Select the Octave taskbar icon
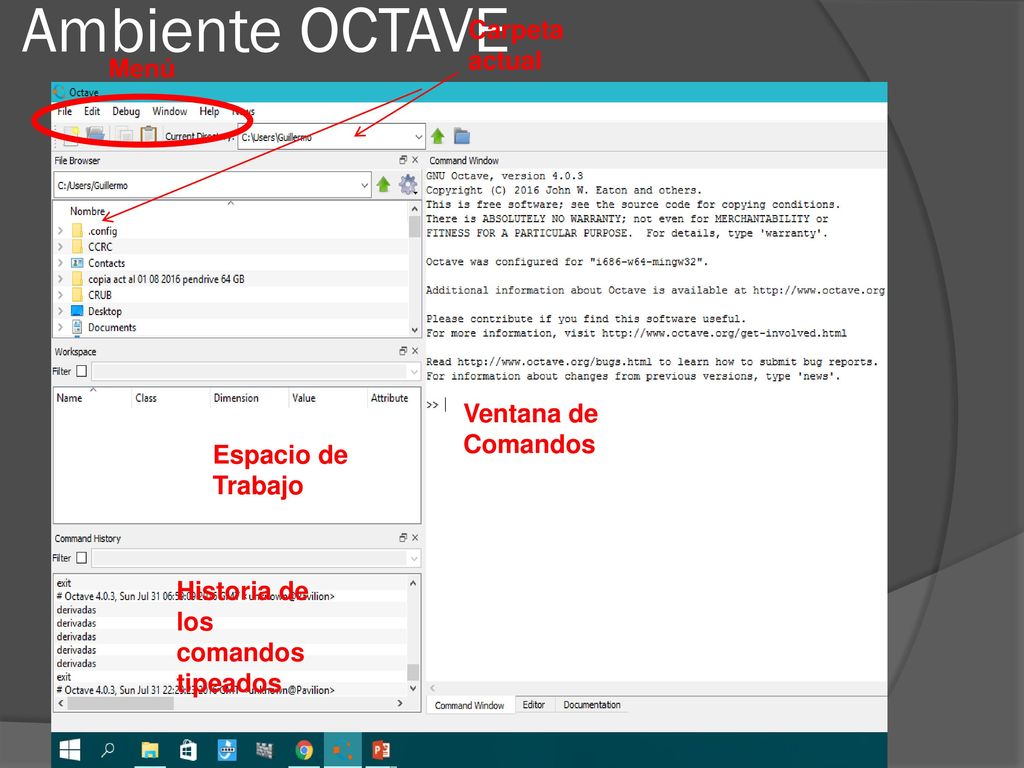 pyautogui.click(x=342, y=750)
